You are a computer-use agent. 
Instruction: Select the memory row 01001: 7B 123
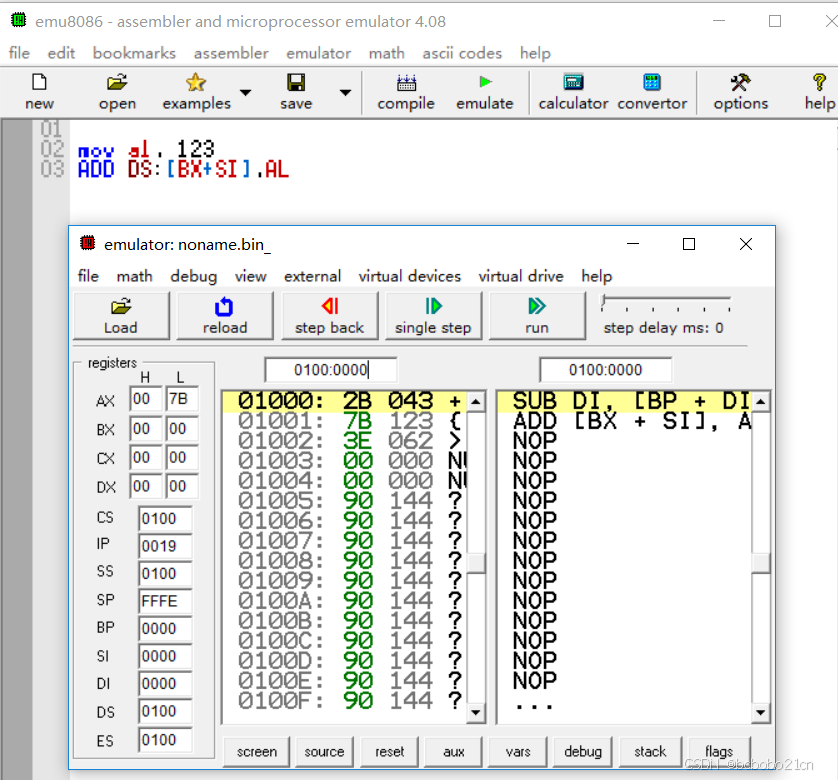point(345,421)
